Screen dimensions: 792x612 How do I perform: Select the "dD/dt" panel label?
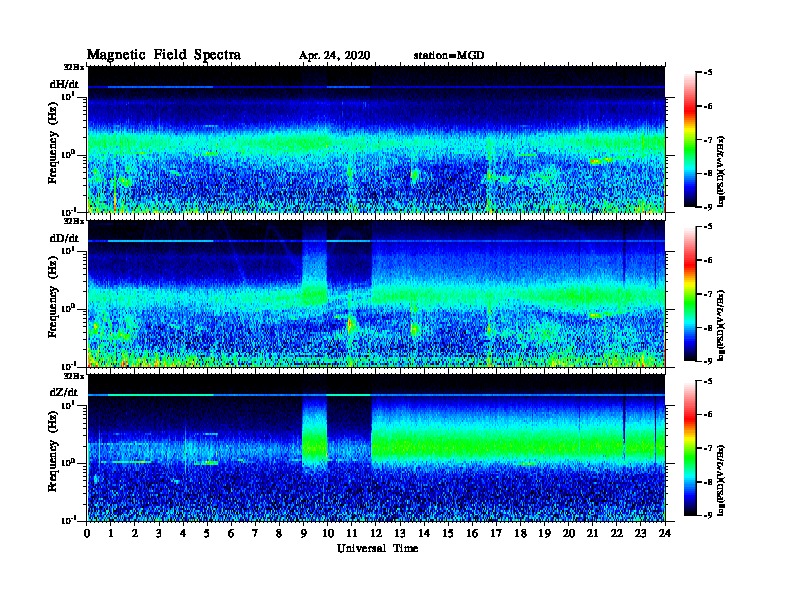click(x=64, y=238)
